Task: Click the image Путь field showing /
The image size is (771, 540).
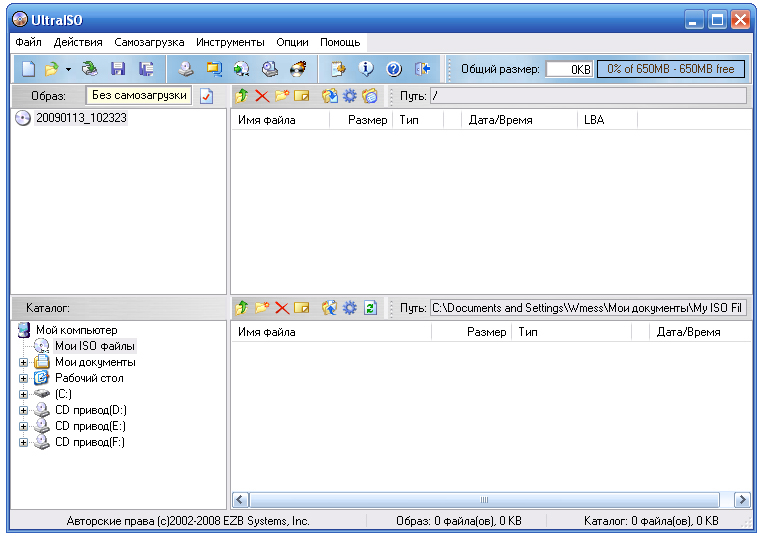Action: coord(589,96)
